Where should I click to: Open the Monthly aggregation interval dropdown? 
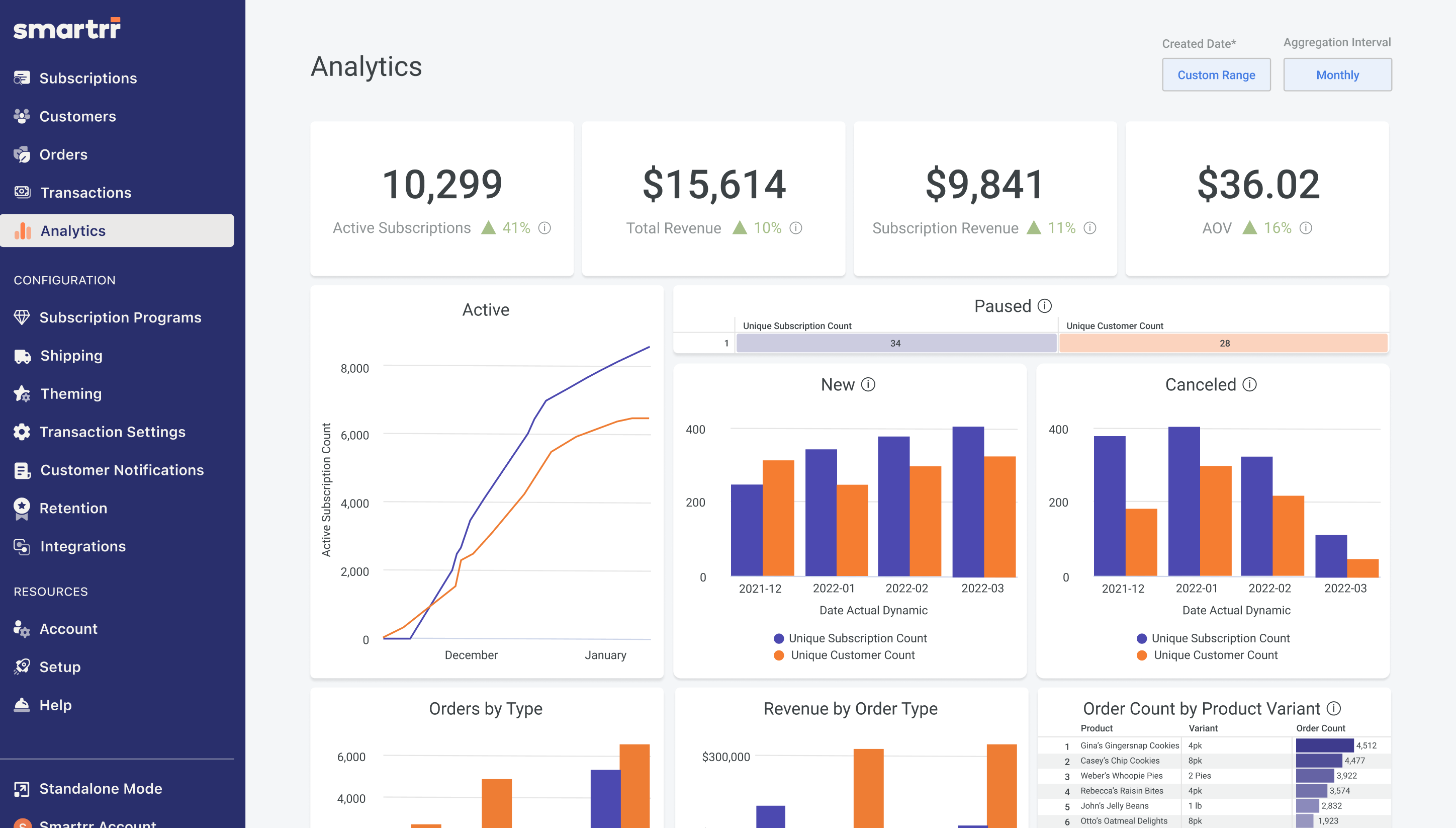click(x=1337, y=75)
